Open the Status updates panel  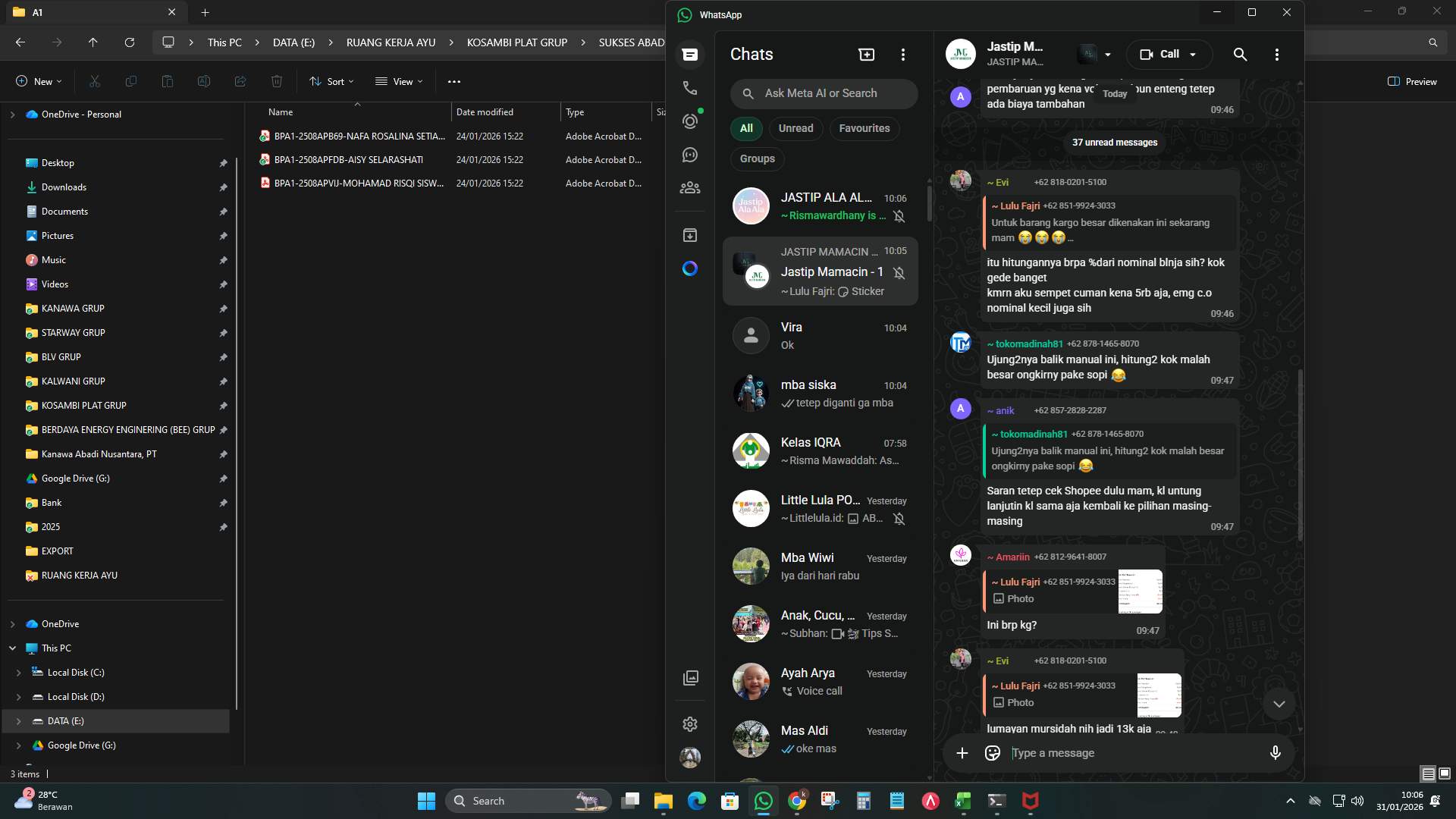(x=690, y=121)
